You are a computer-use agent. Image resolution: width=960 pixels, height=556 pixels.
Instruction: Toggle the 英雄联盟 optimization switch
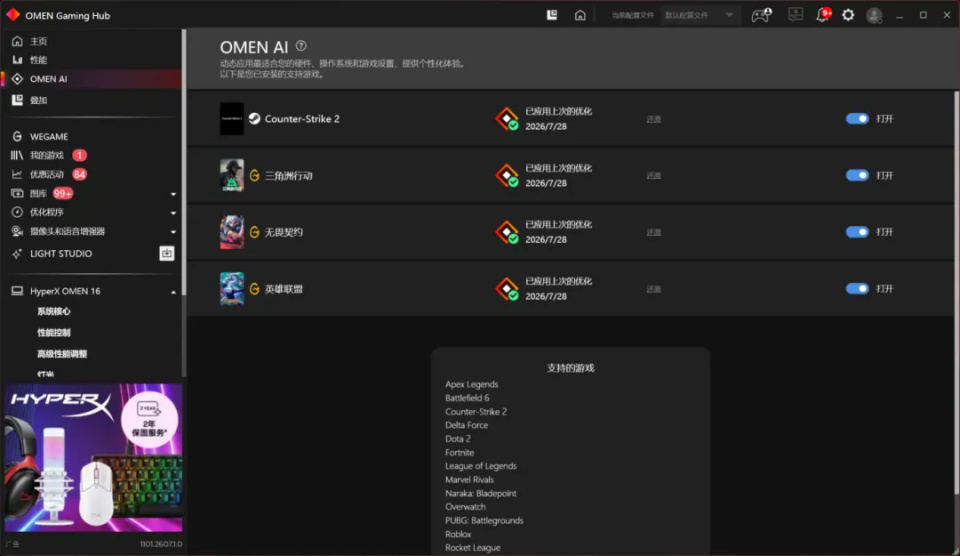pyautogui.click(x=857, y=288)
